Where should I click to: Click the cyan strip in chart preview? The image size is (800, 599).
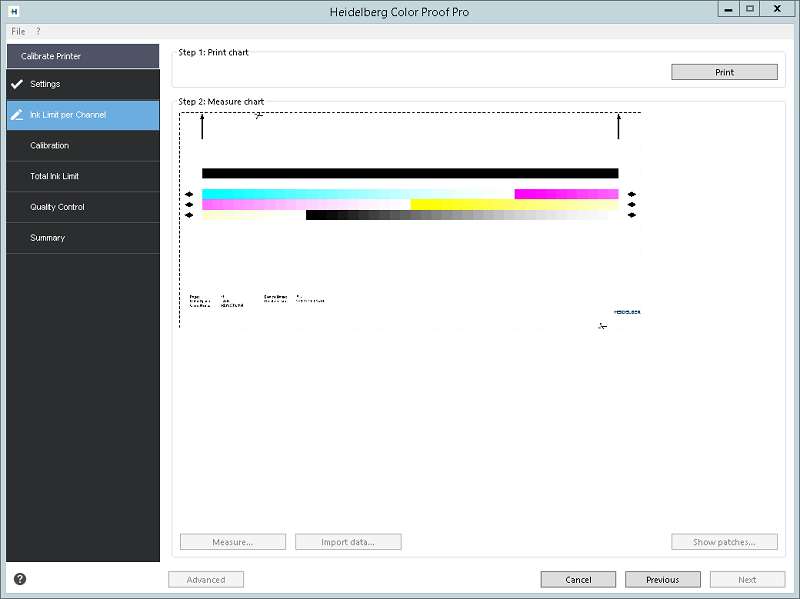point(358,194)
